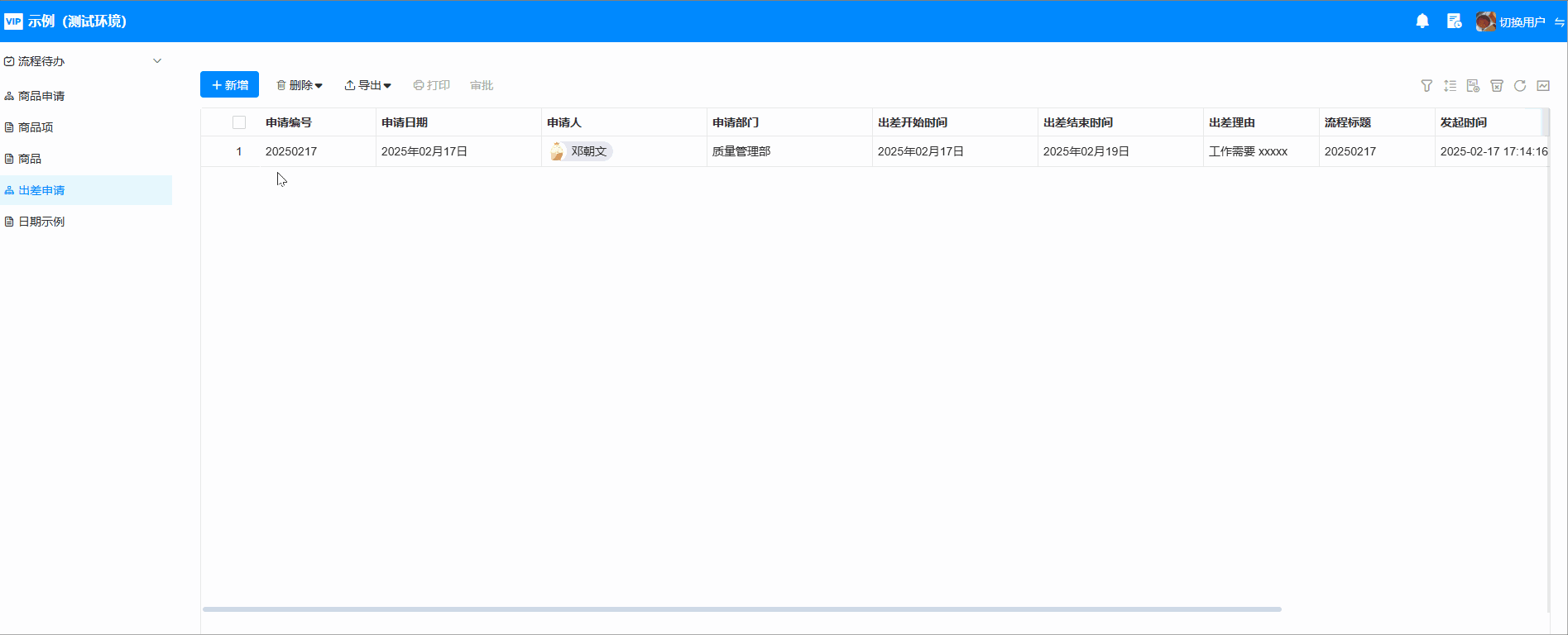Image resolution: width=1568 pixels, height=635 pixels.
Task: Click the switch arrows icon beside 切换用户
Action: pos(1559,22)
